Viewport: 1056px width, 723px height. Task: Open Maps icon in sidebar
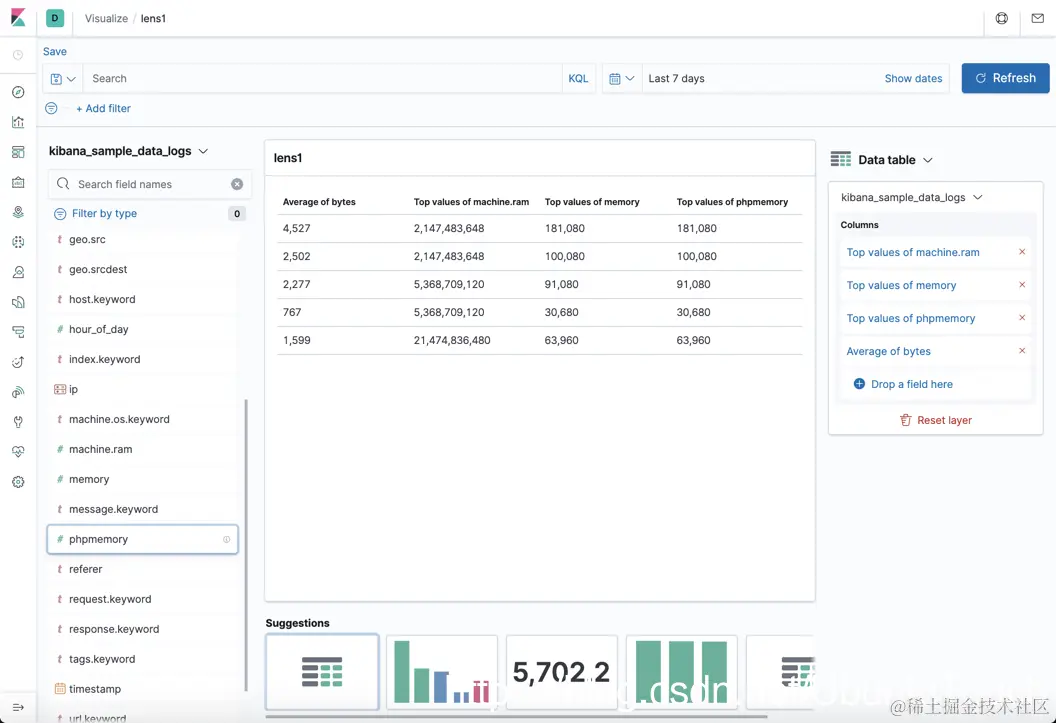[x=18, y=212]
